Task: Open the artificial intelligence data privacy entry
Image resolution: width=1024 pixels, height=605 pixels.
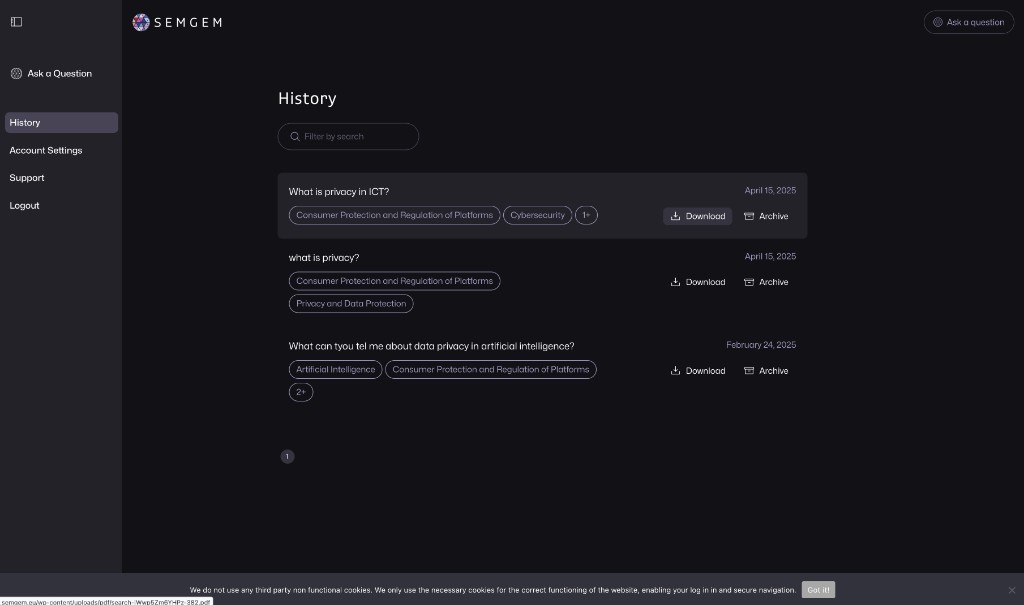Action: 432,346
